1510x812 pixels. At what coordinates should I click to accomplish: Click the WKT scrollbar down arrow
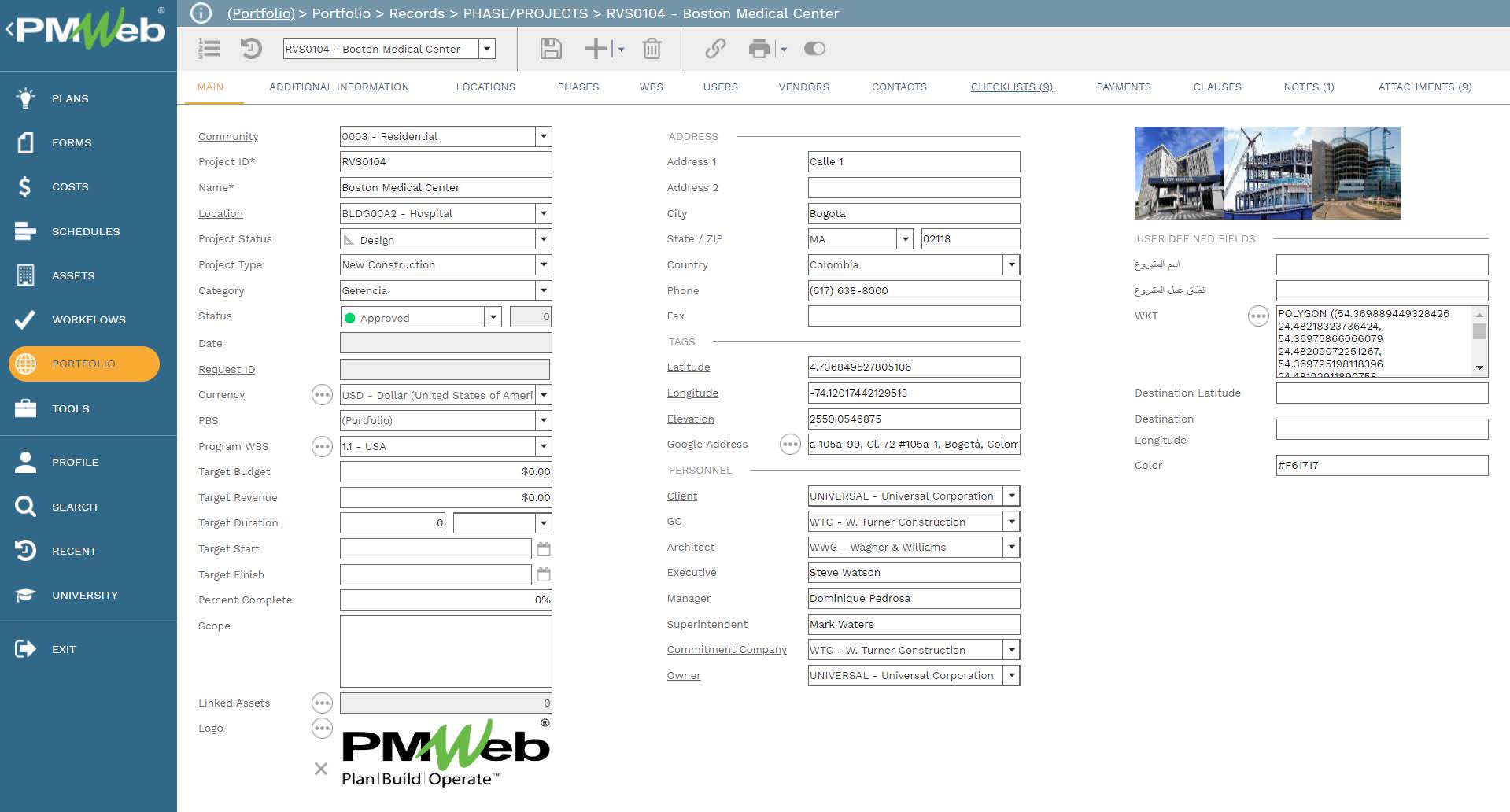pos(1479,368)
